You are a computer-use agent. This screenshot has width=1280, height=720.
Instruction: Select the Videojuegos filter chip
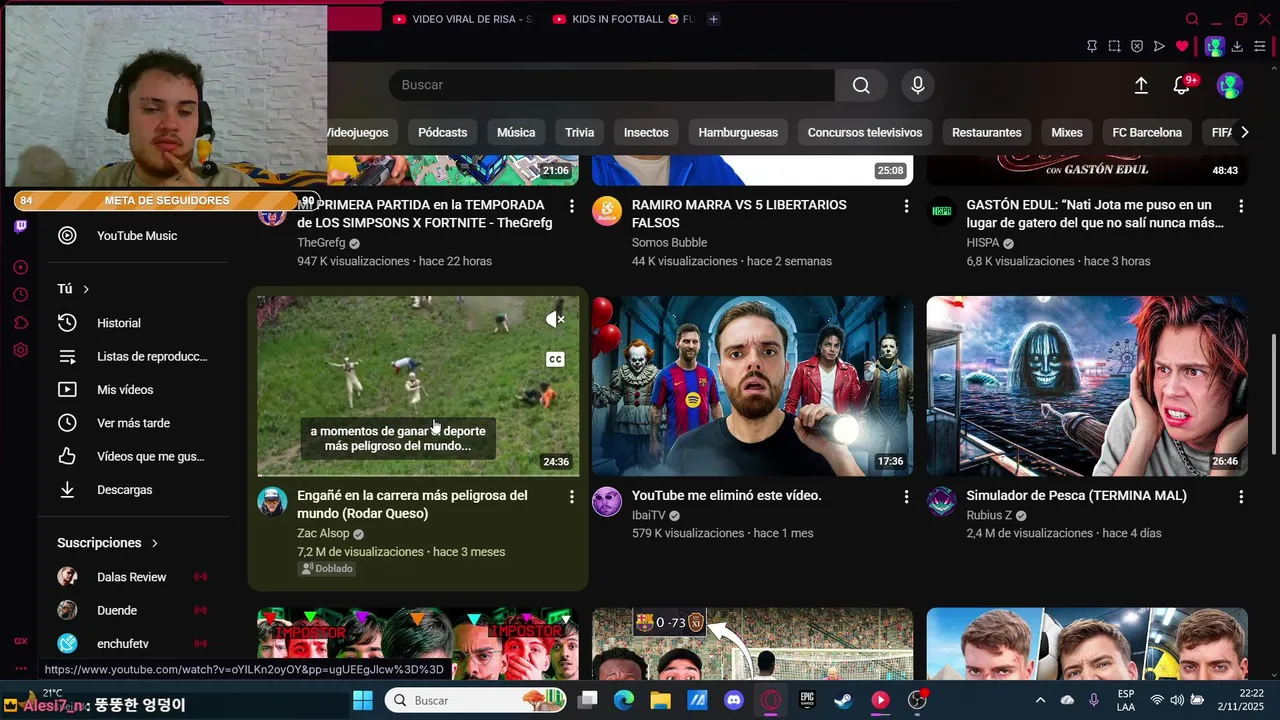(358, 132)
